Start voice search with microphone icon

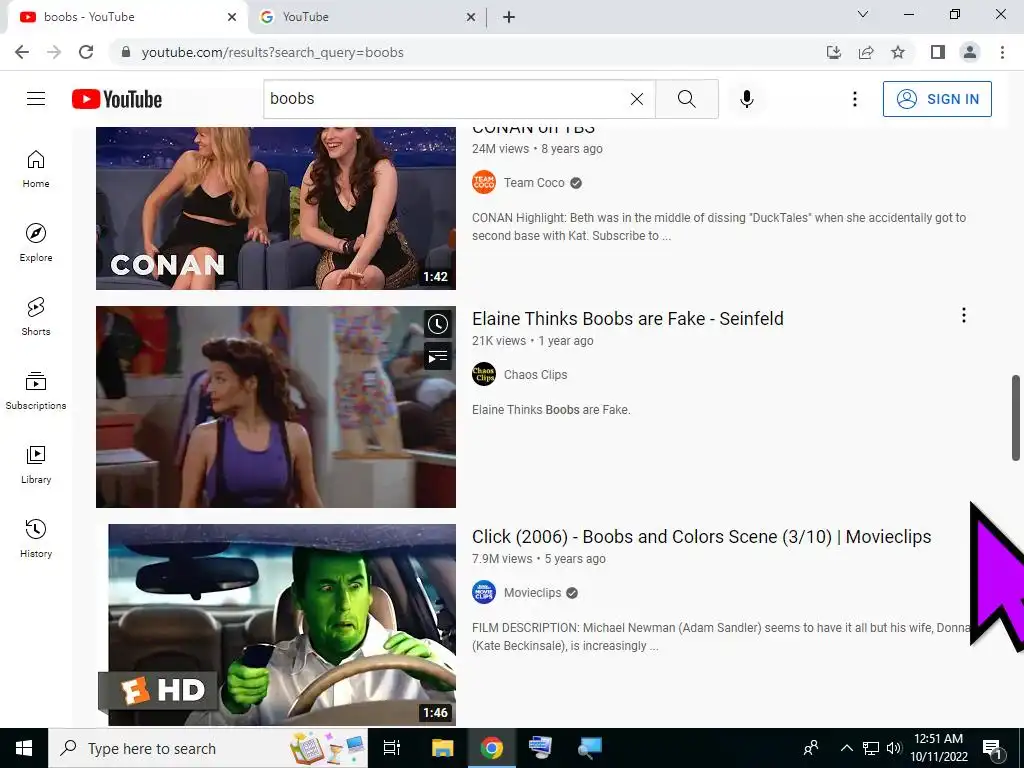[746, 99]
